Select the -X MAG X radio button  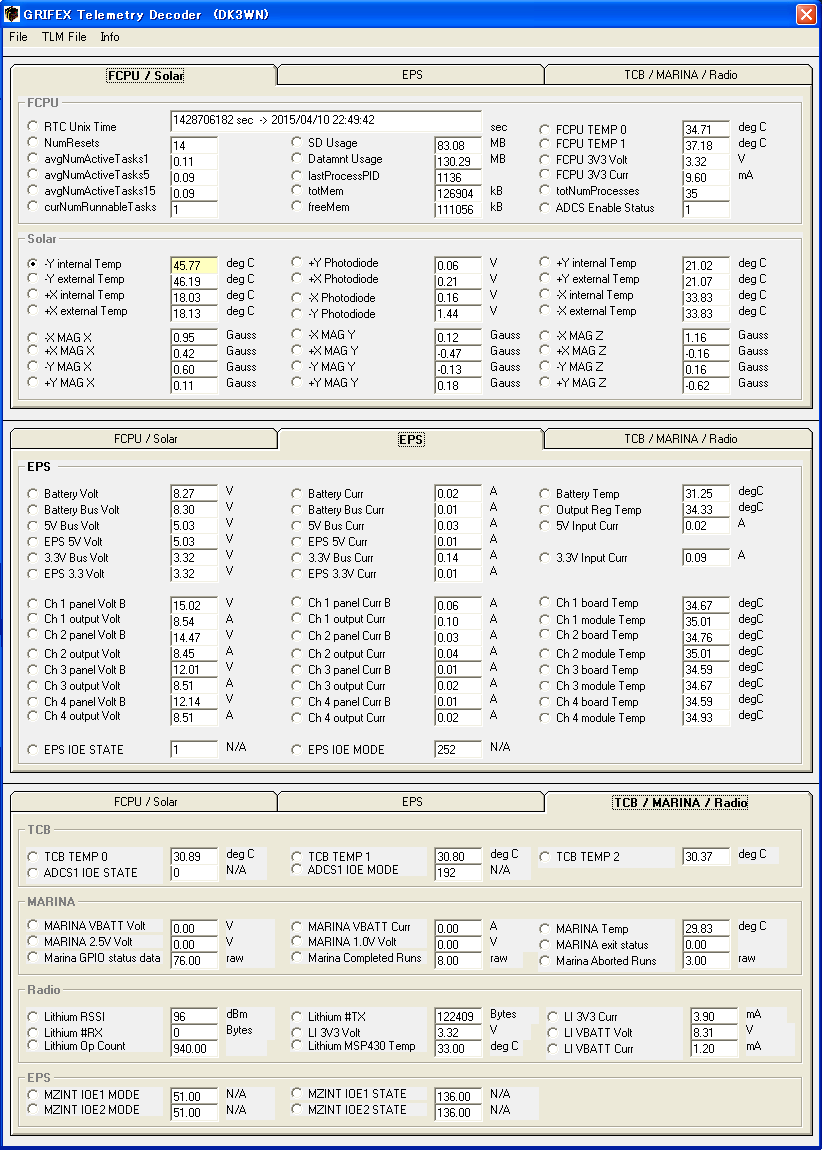point(32,338)
